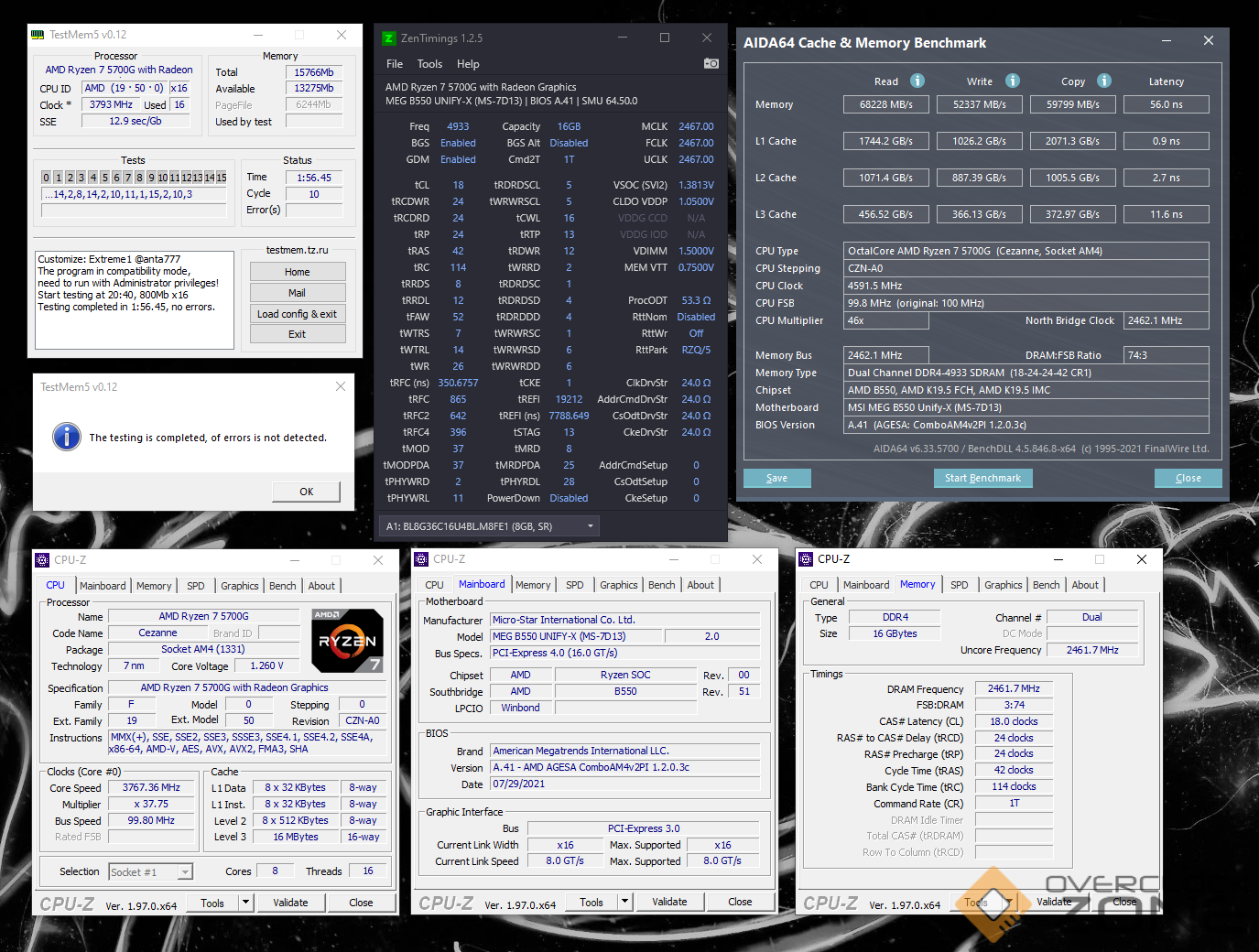Click the title bar icon of the CPU-Z Motherboard window
This screenshot has width=1259, height=952.
(421, 559)
